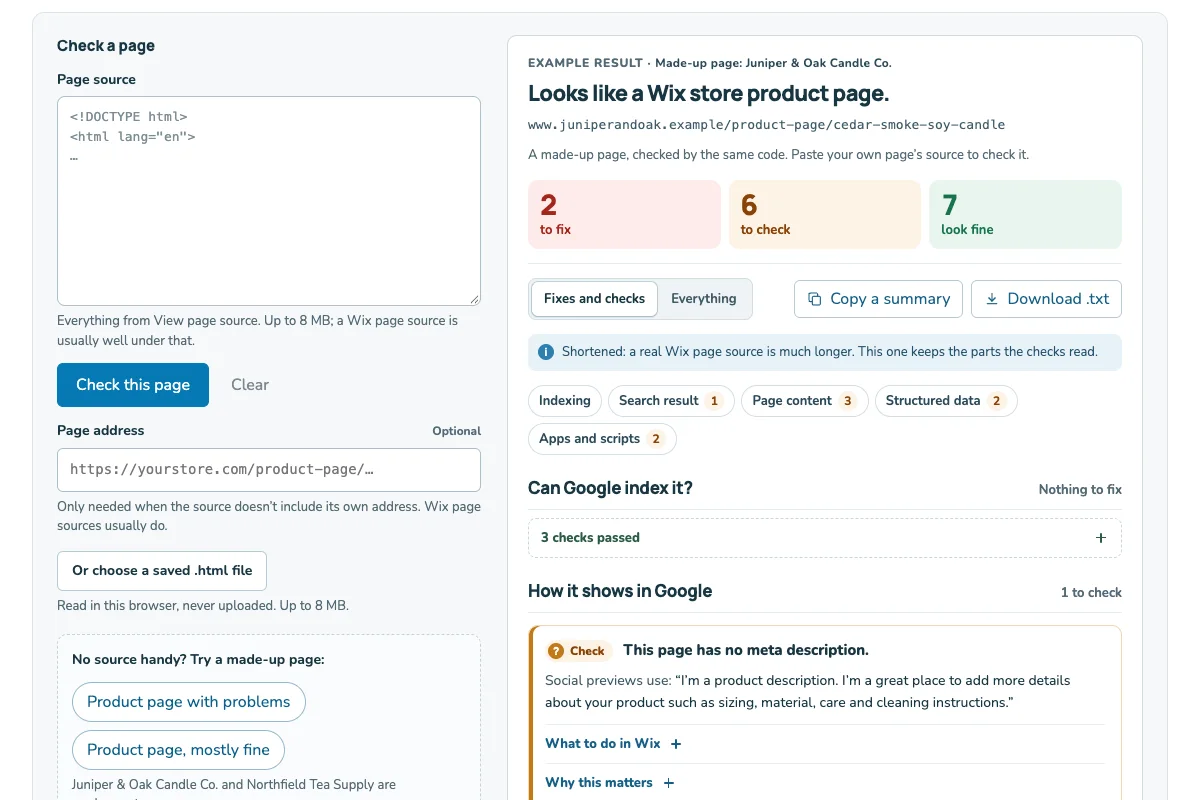
Task: Click the Optional label by Page address
Action: pos(457,431)
